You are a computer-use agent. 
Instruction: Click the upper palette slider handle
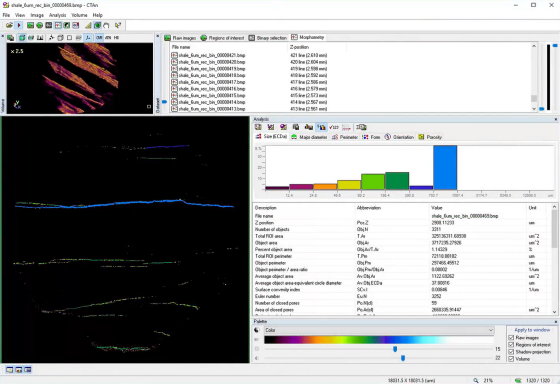[x=395, y=349]
